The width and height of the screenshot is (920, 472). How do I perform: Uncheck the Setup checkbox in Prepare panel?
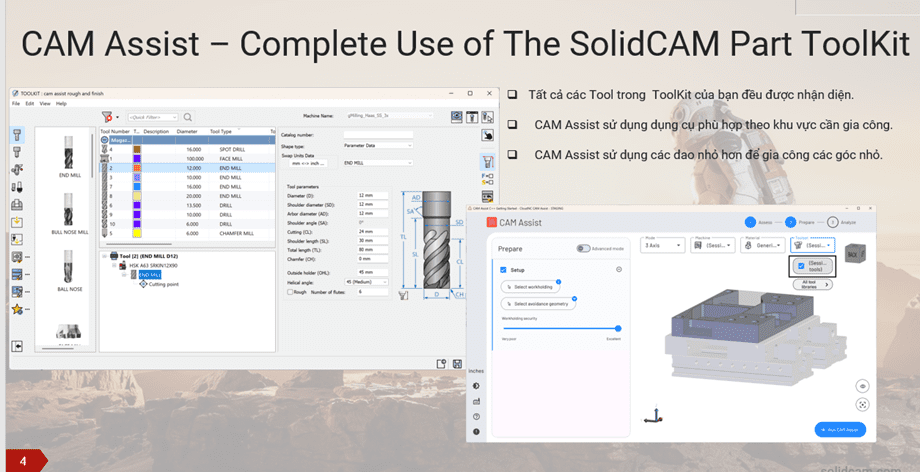click(x=503, y=270)
